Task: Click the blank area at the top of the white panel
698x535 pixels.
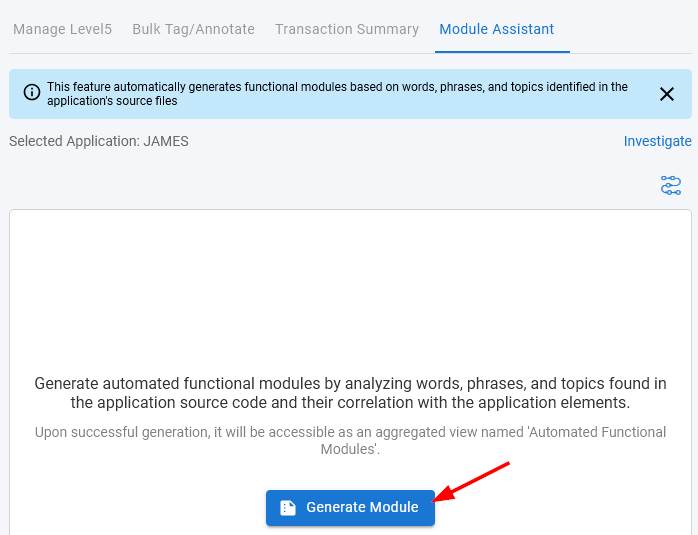Action: click(350, 270)
